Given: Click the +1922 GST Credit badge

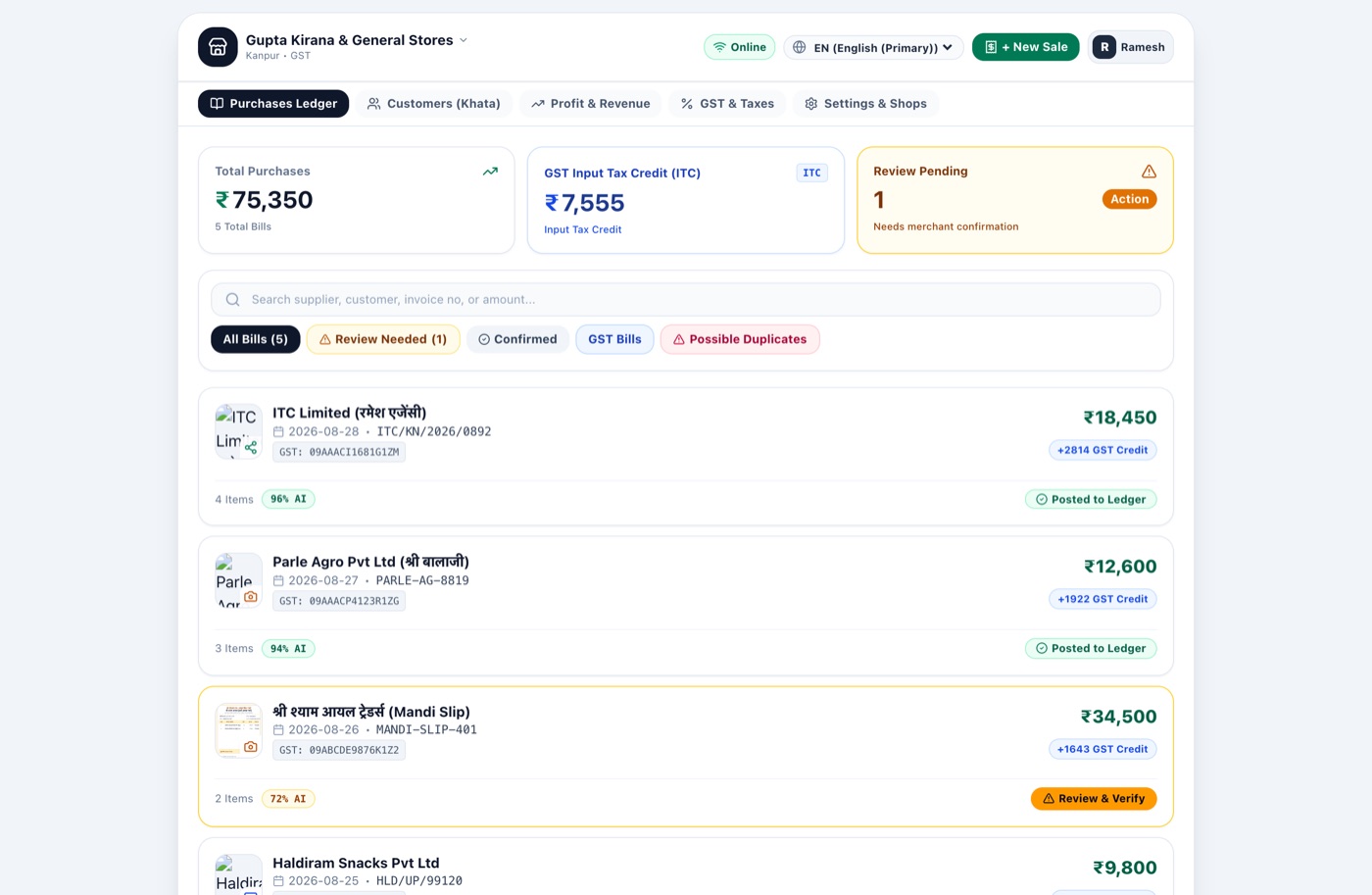Looking at the screenshot, I should pos(1102,599).
